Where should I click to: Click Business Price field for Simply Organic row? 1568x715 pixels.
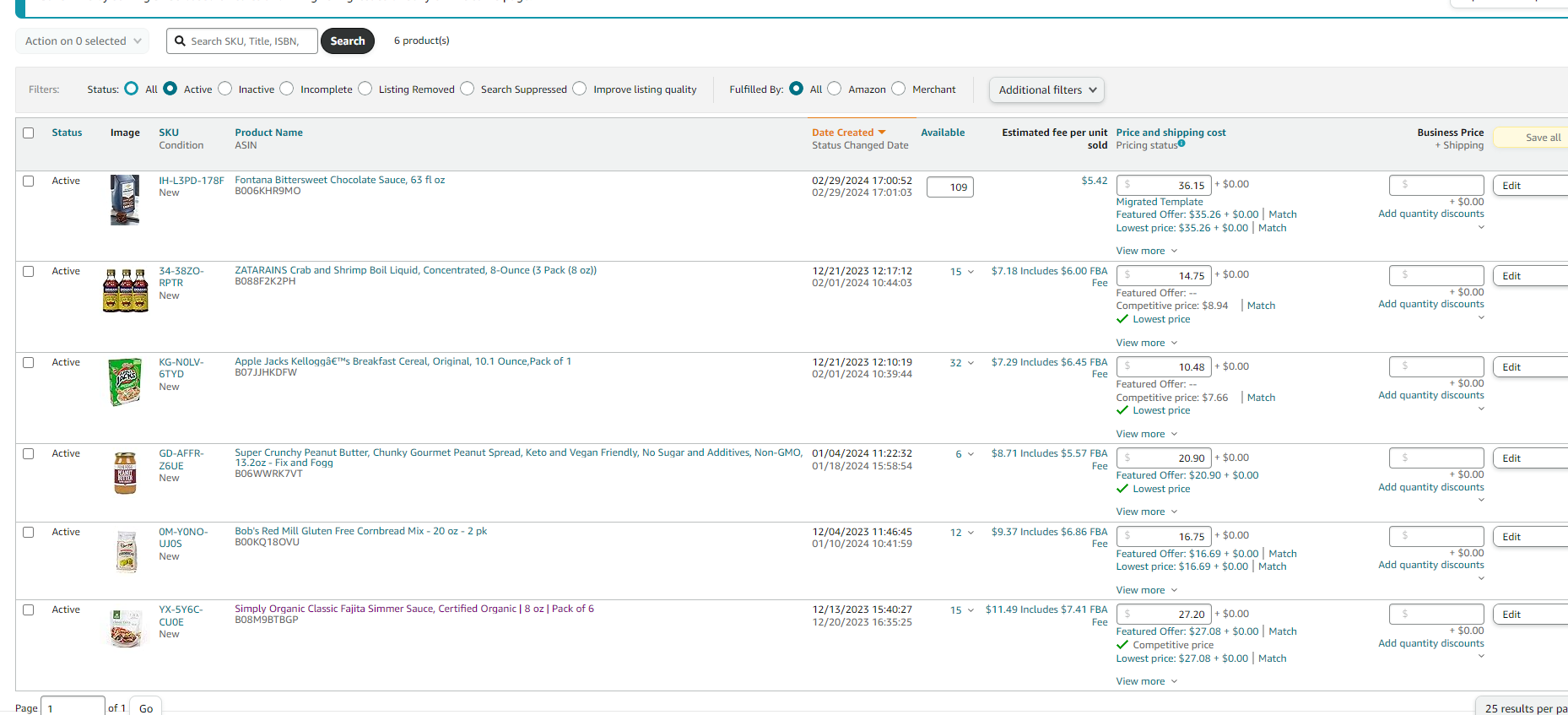1436,615
